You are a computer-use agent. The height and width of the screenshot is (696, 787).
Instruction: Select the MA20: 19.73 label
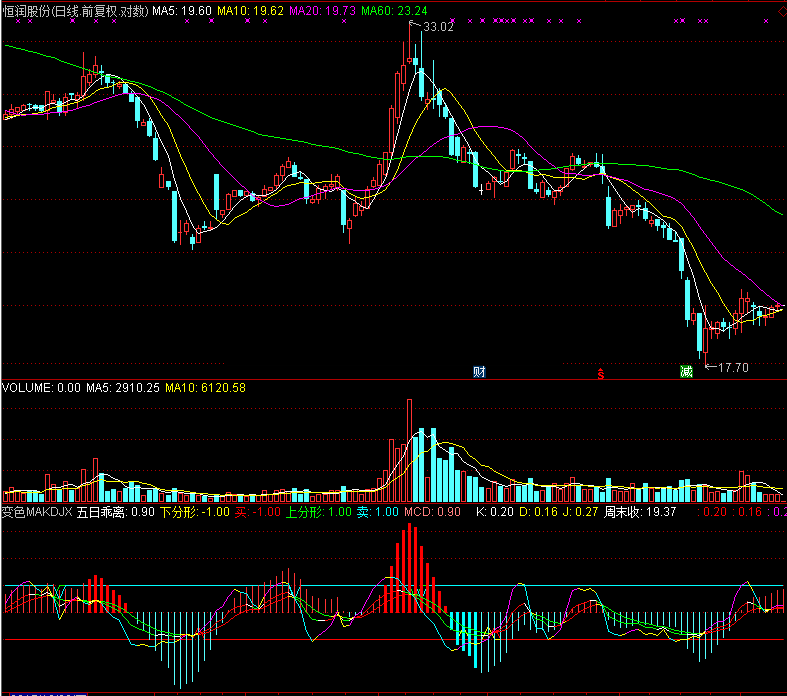point(322,11)
